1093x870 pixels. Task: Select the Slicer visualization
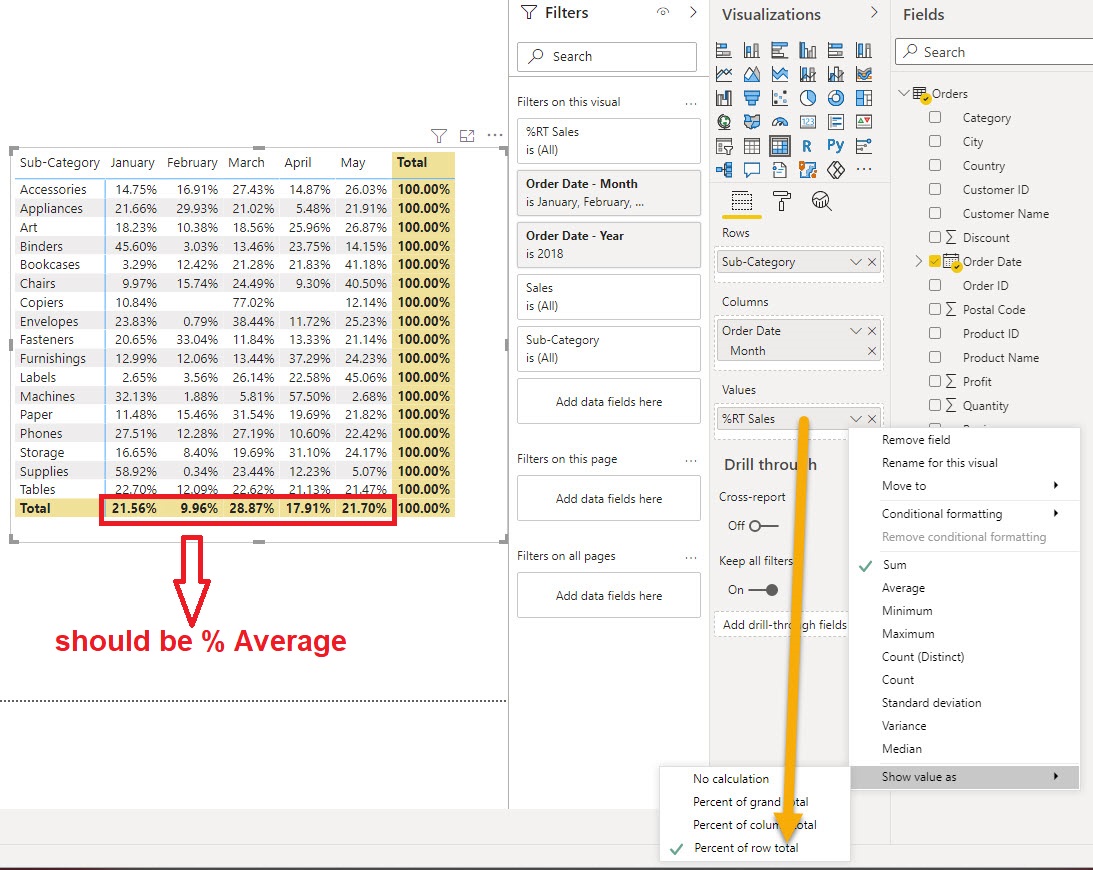pyautogui.click(x=724, y=146)
